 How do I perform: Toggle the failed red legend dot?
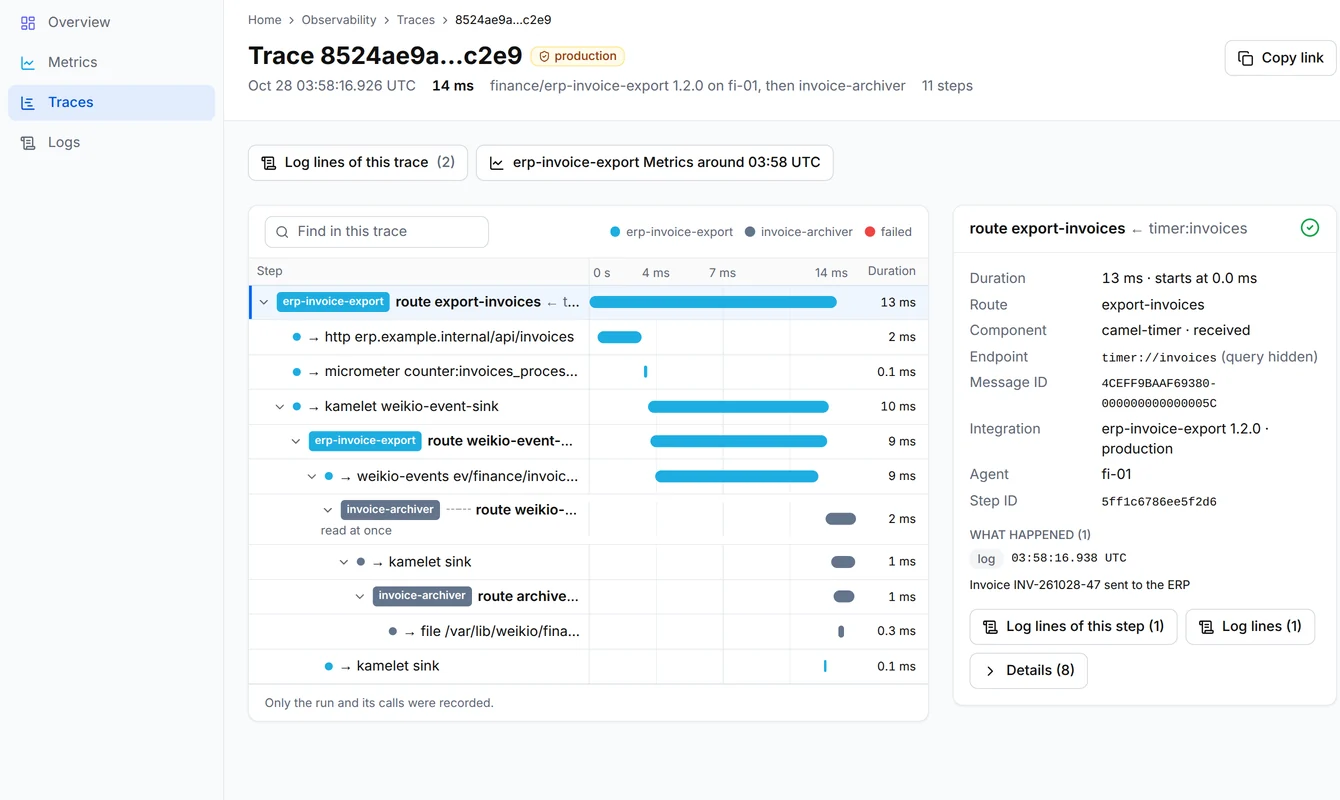pos(870,232)
